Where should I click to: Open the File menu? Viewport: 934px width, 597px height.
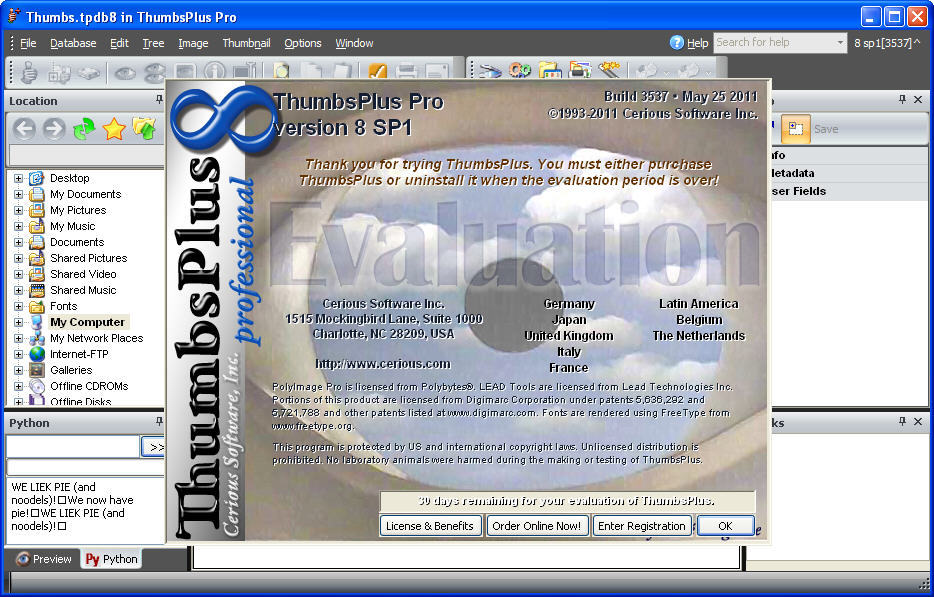click(x=28, y=43)
